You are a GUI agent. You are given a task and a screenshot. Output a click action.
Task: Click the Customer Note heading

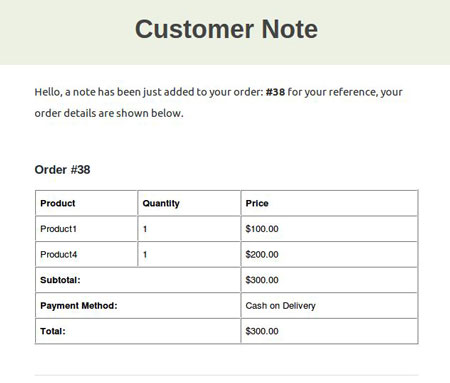226,29
